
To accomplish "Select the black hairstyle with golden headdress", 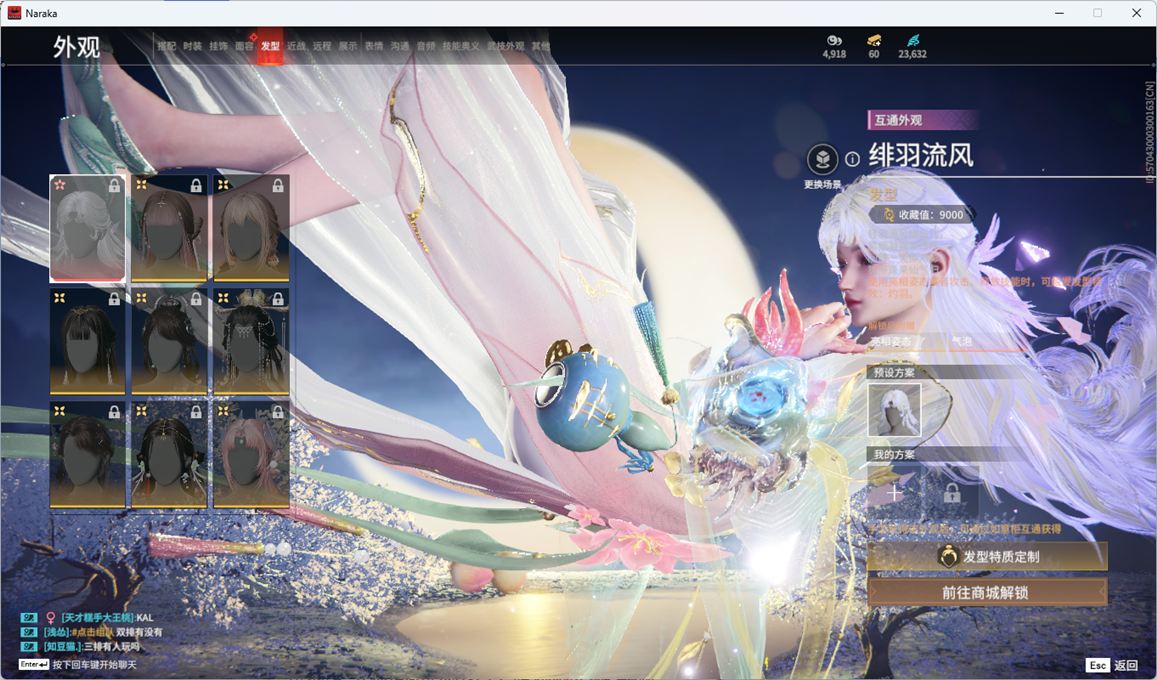I will tap(251, 341).
